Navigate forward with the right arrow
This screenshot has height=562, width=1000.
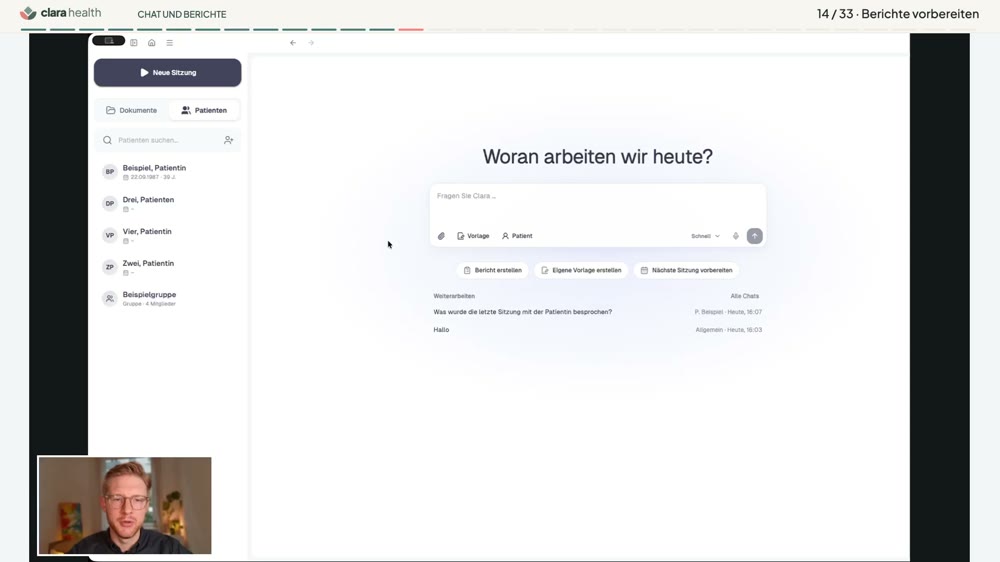(x=311, y=43)
